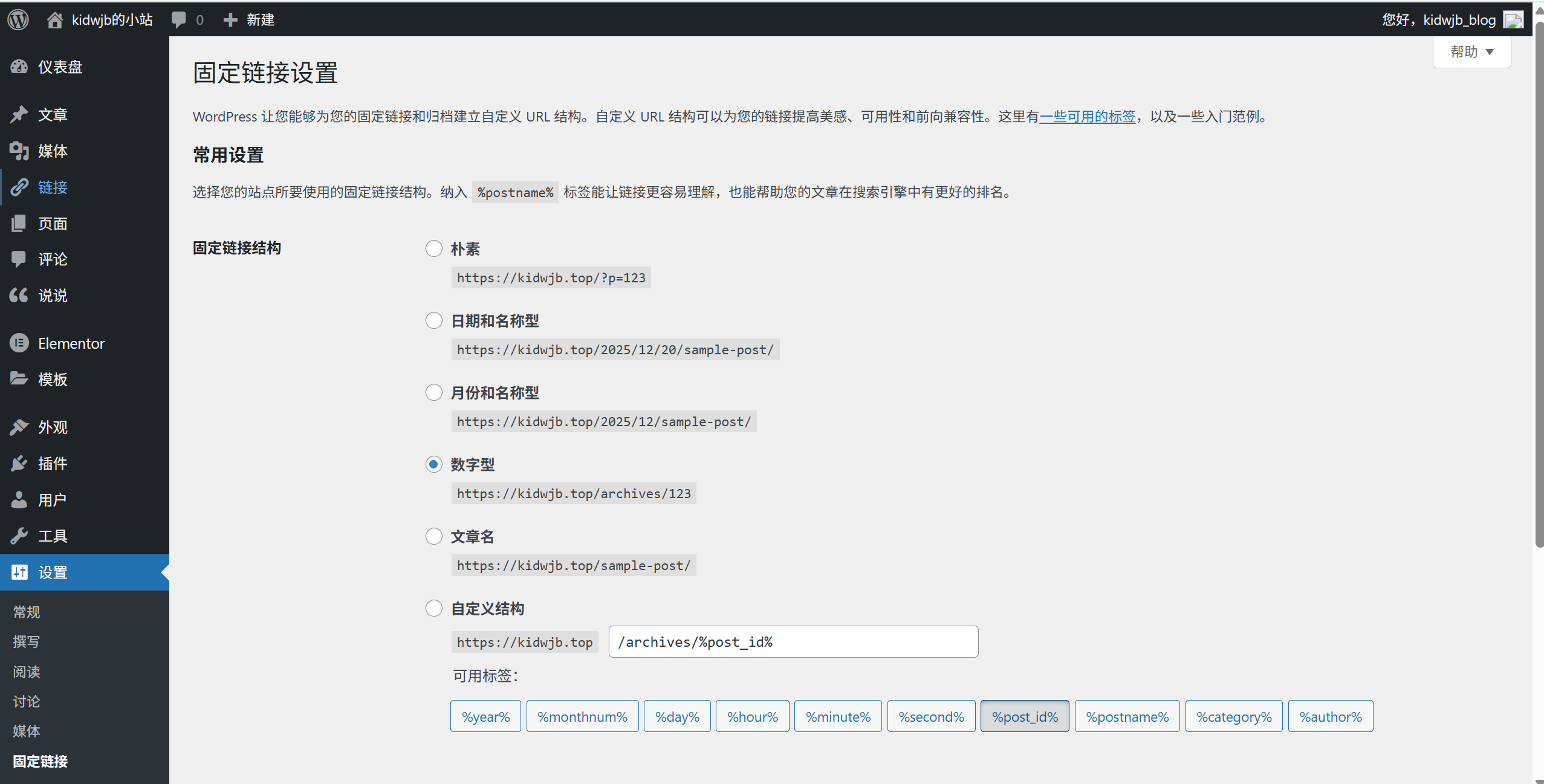Viewport: 1544px width, 784px height.
Task: Go to 常规 settings submenu
Action: (x=27, y=612)
